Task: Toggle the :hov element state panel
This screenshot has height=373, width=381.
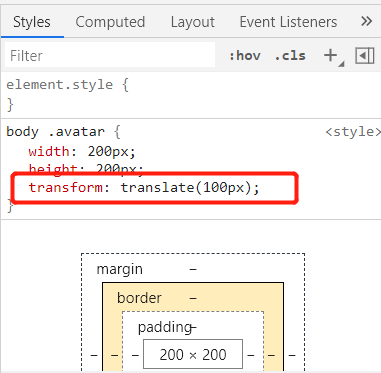Action: click(x=245, y=55)
